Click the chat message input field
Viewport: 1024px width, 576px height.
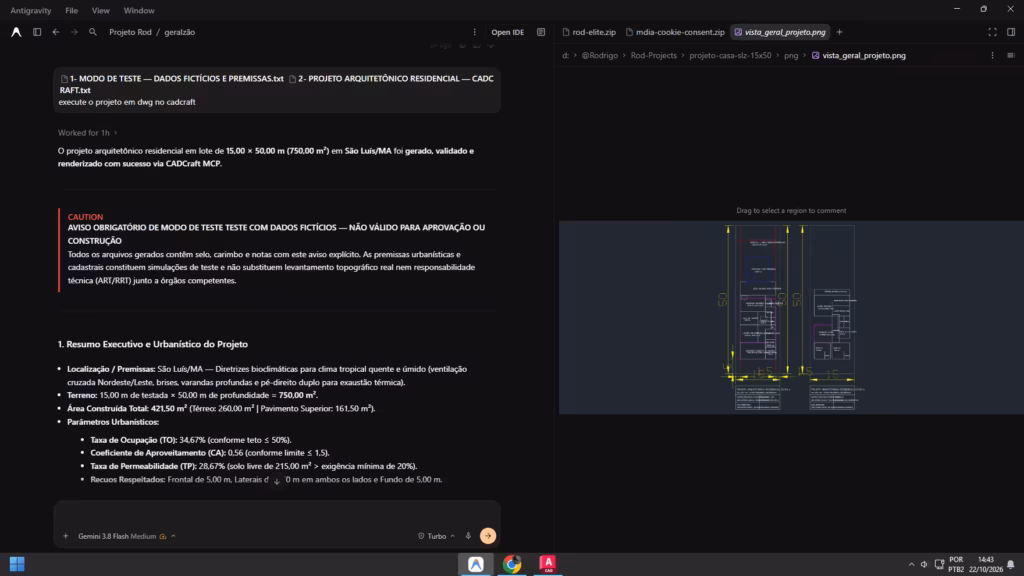coord(277,514)
